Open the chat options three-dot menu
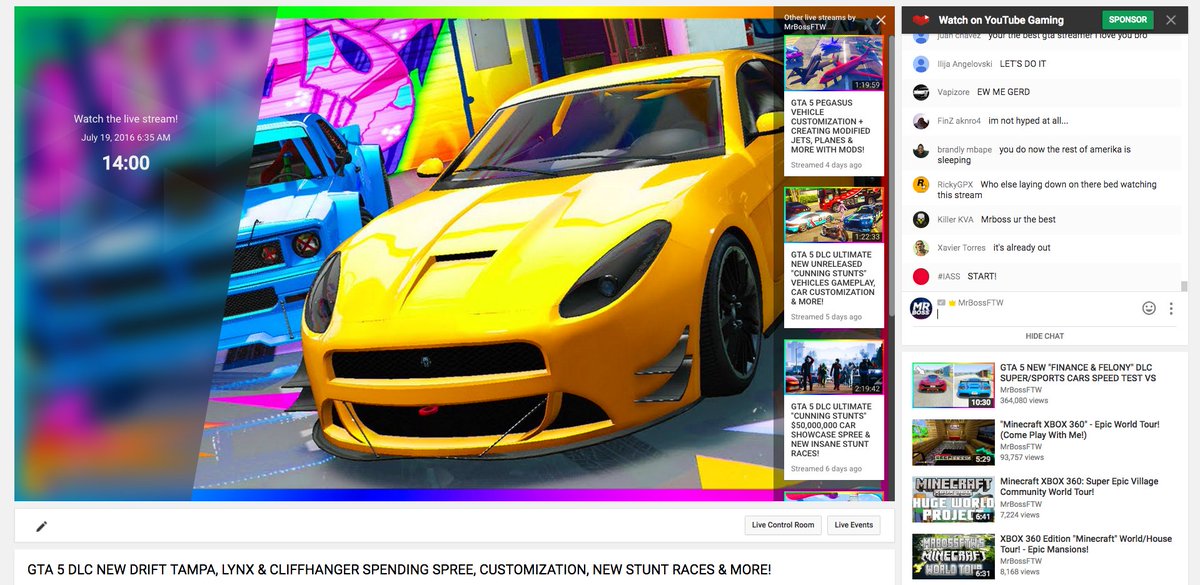 tap(1171, 309)
